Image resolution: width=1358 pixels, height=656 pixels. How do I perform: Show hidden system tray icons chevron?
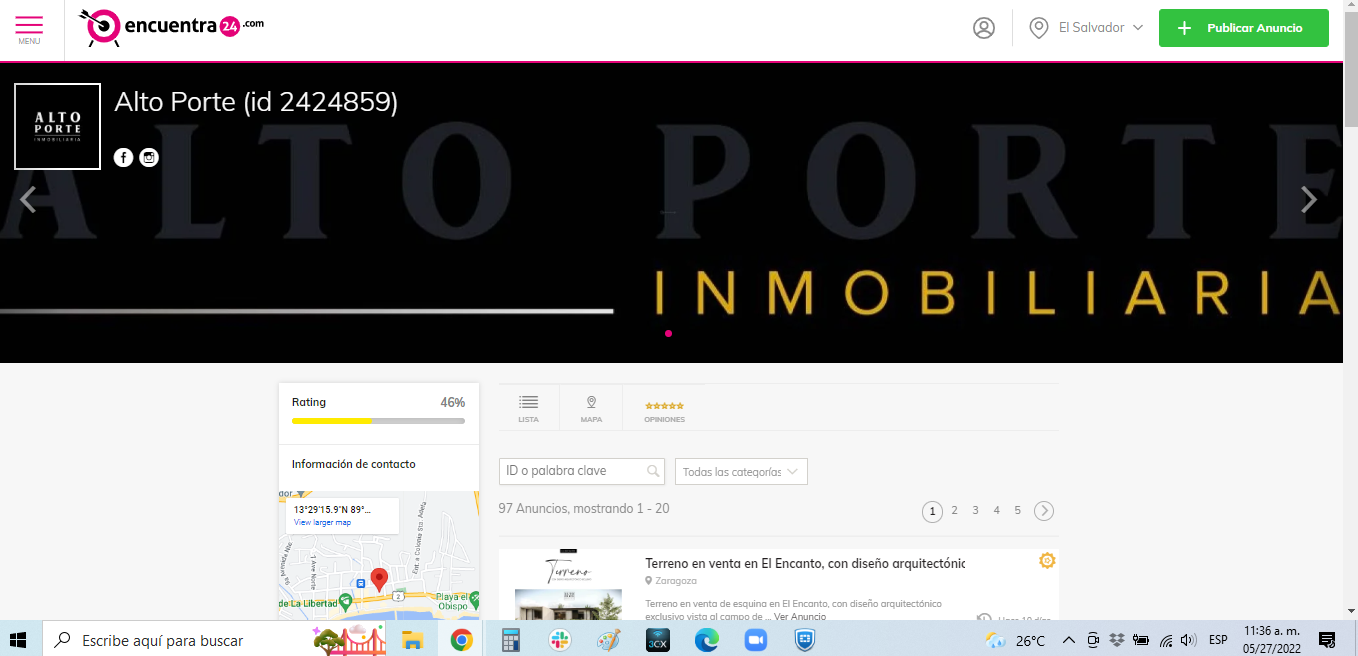pyautogui.click(x=1068, y=640)
